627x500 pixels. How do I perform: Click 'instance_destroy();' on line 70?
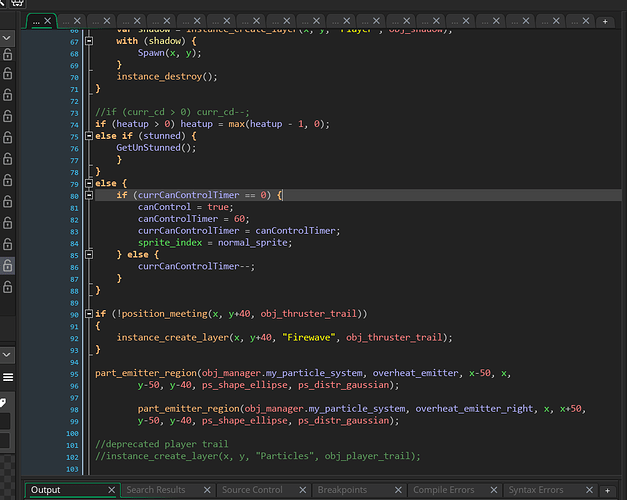167,76
